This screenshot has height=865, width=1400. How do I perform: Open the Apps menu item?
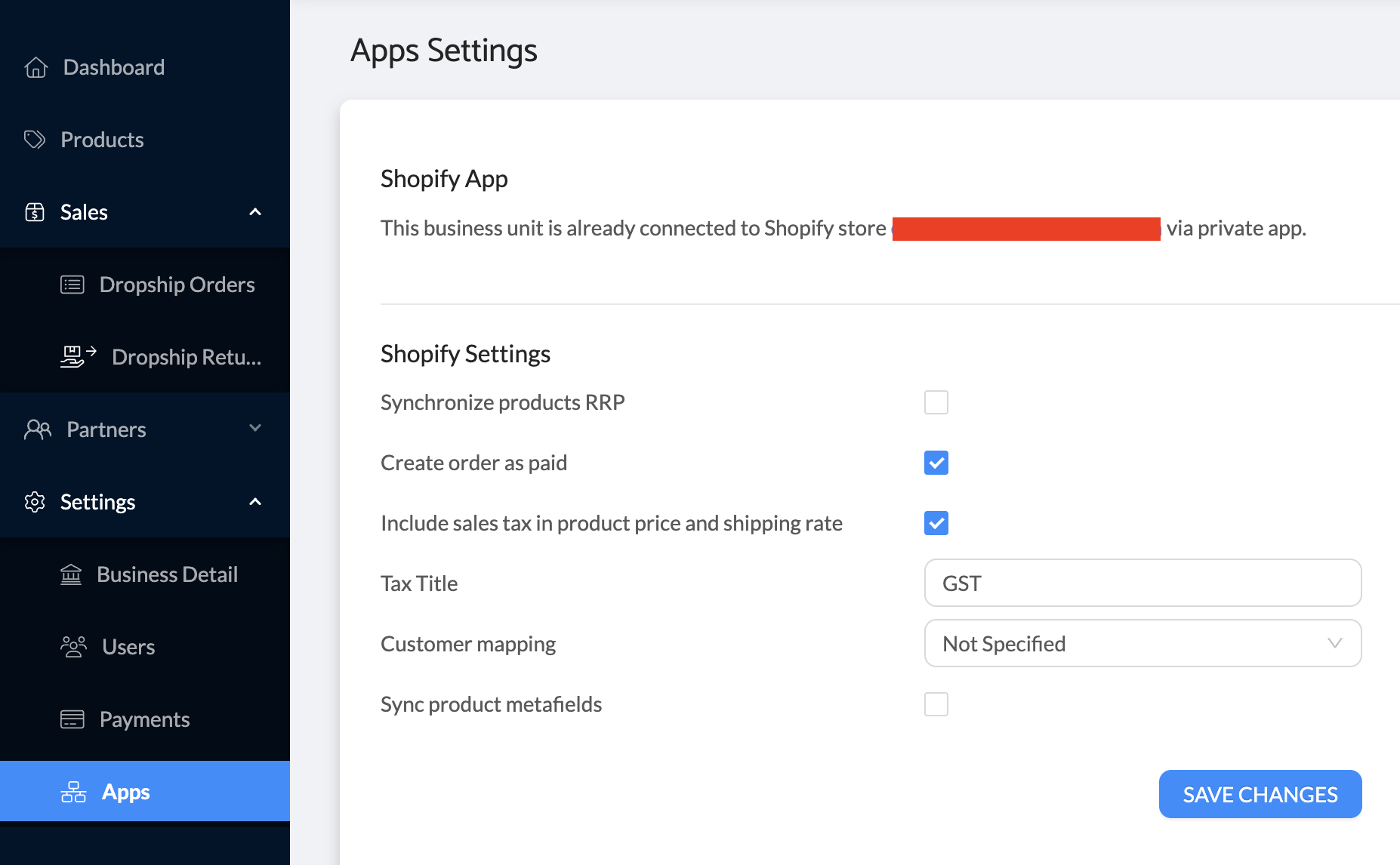pyautogui.click(x=125, y=792)
